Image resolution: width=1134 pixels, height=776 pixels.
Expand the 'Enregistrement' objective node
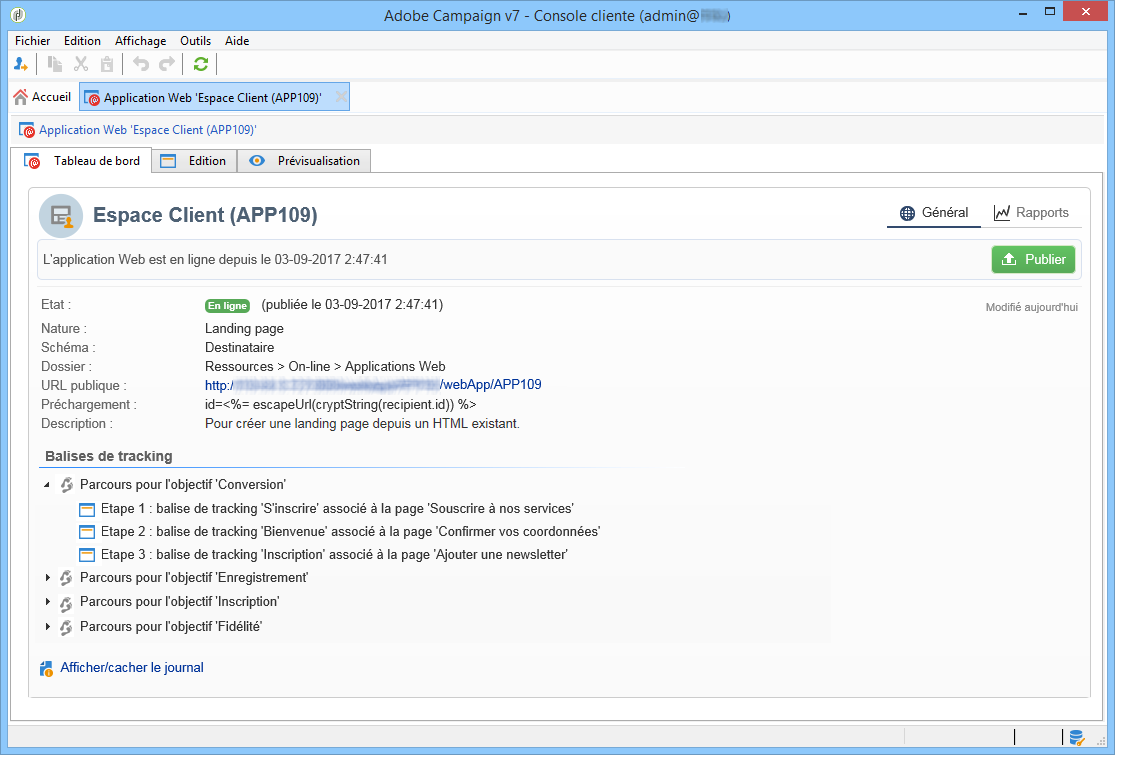click(48, 577)
